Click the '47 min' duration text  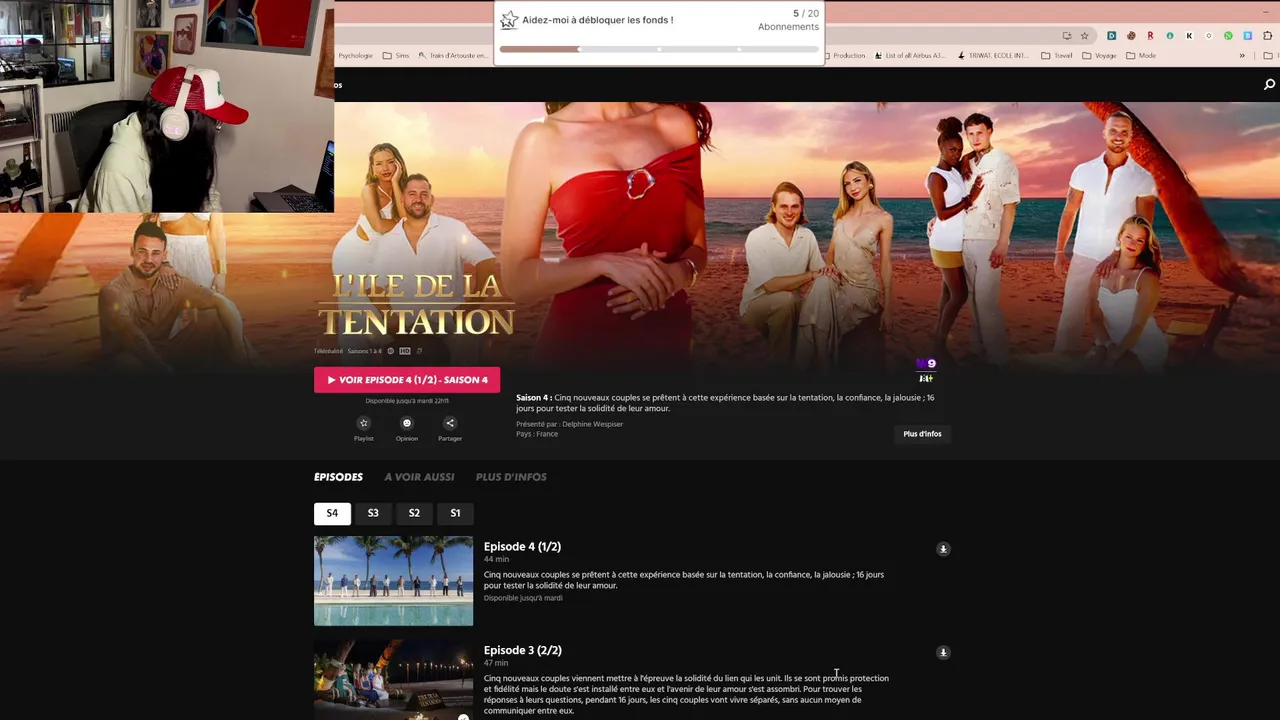[496, 663]
